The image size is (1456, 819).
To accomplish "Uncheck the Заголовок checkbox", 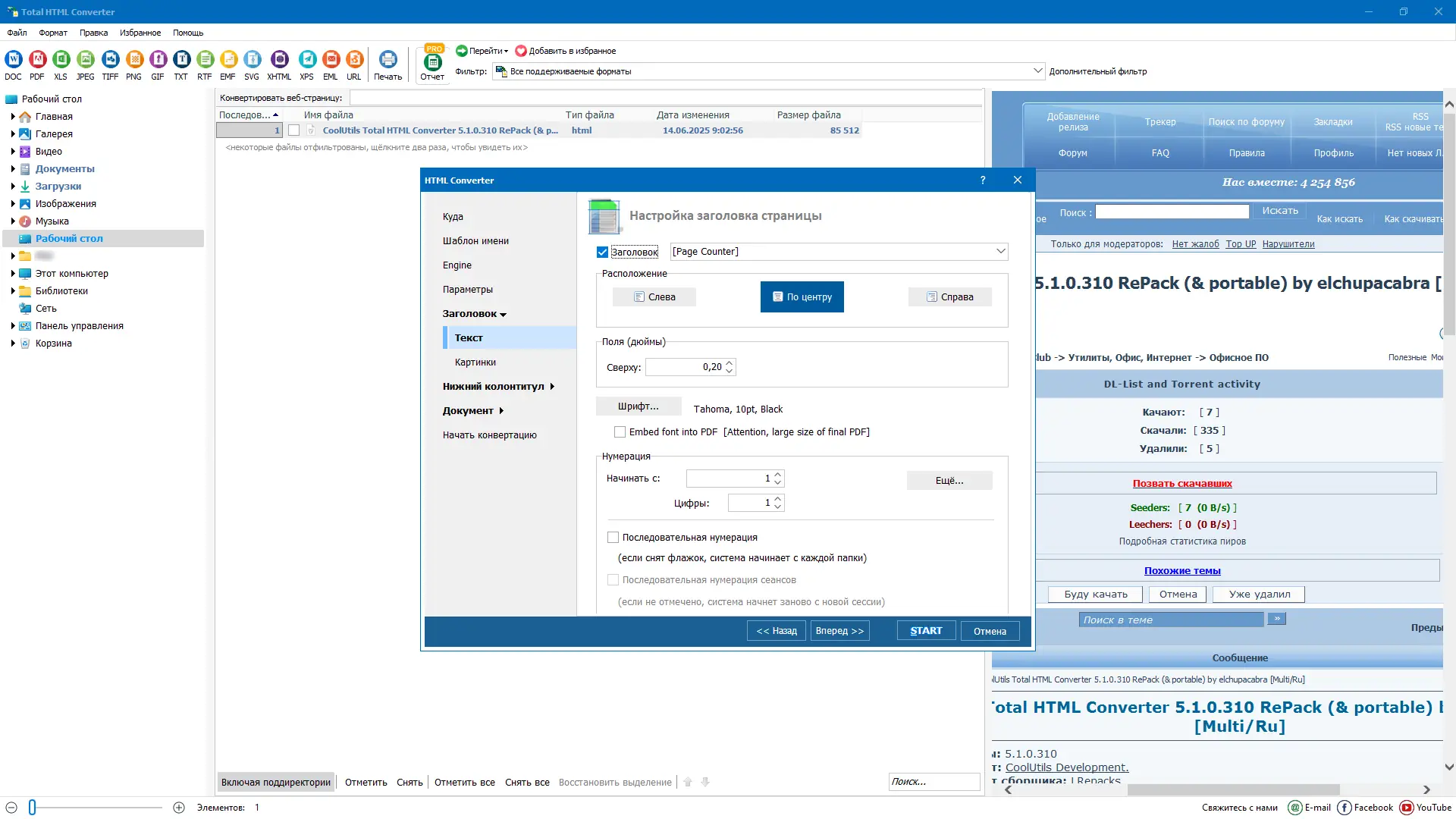I will [x=603, y=252].
